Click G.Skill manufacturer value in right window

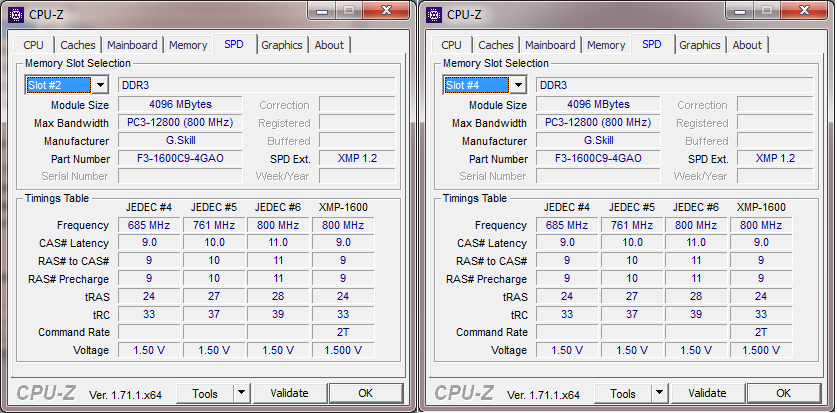[598, 141]
